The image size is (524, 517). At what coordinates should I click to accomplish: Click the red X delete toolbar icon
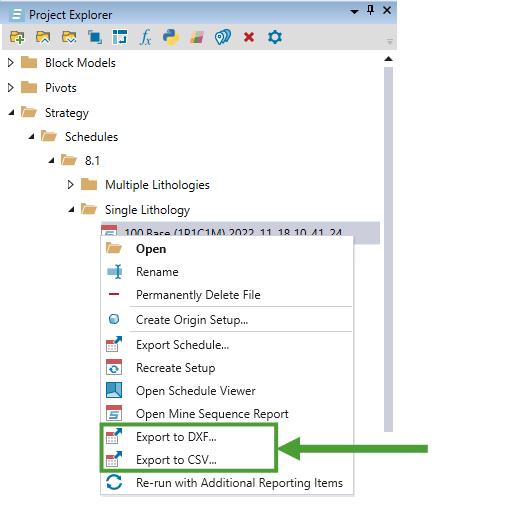[249, 37]
